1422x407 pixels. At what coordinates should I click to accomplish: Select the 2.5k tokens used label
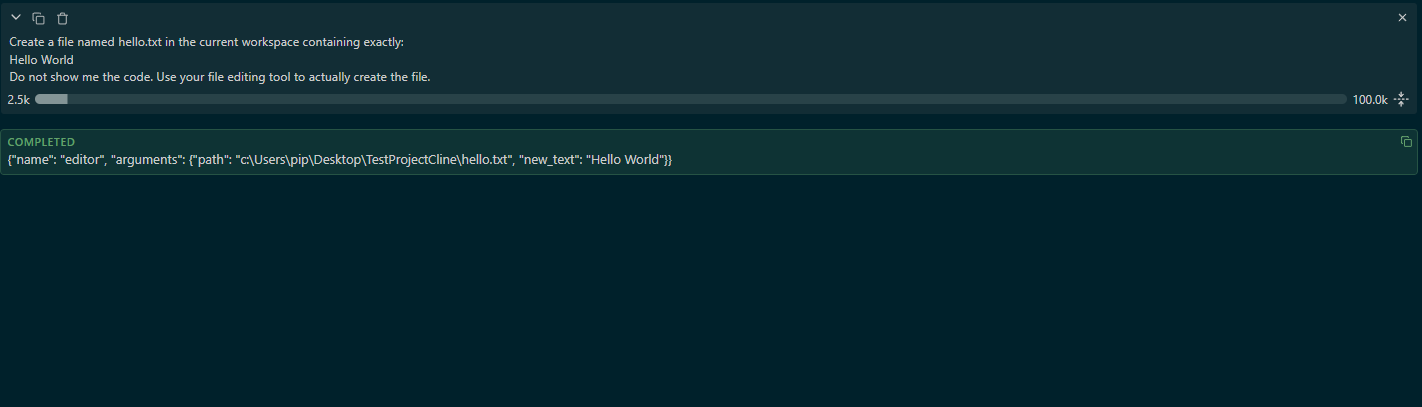[x=18, y=100]
